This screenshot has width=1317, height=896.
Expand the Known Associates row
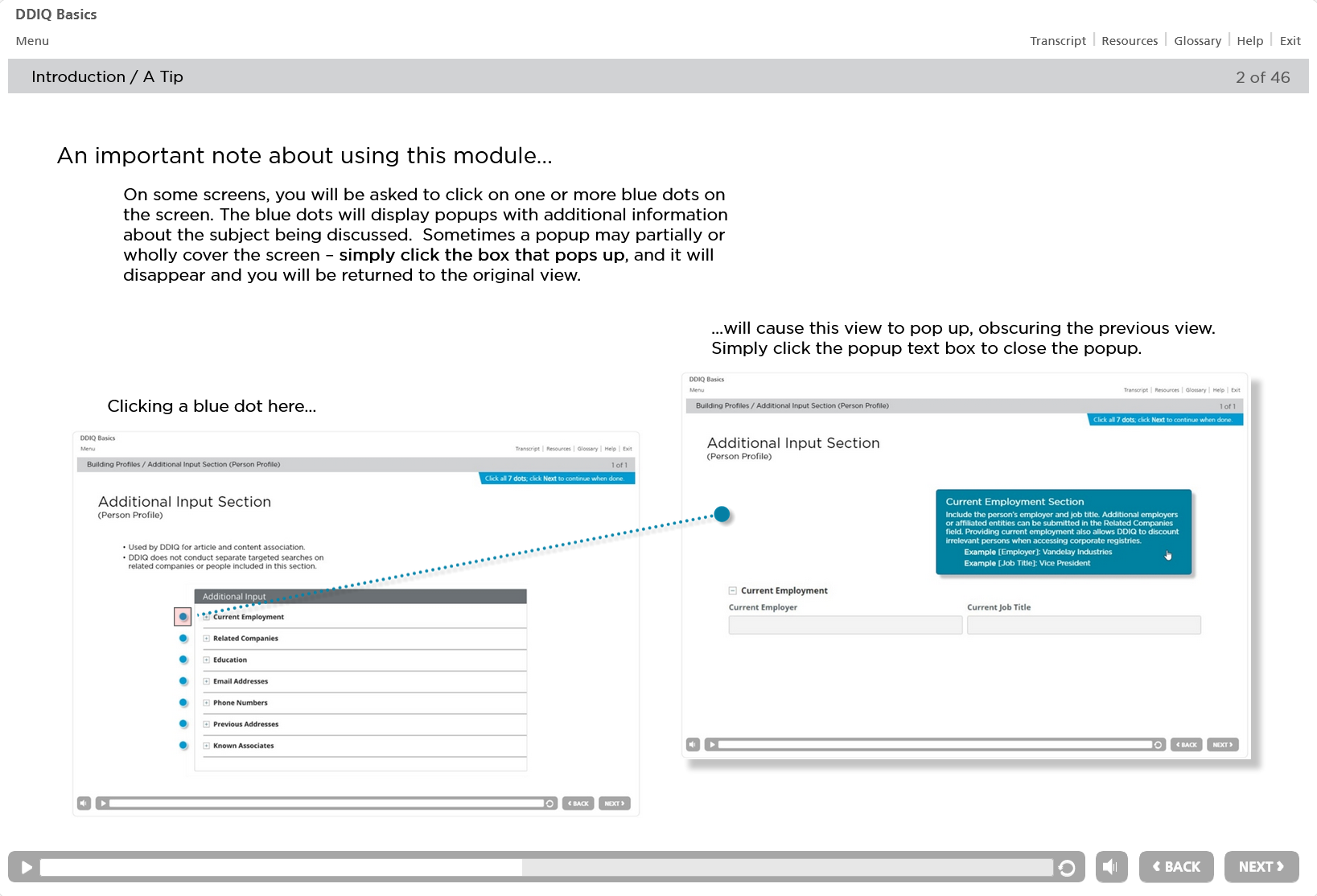tap(206, 746)
